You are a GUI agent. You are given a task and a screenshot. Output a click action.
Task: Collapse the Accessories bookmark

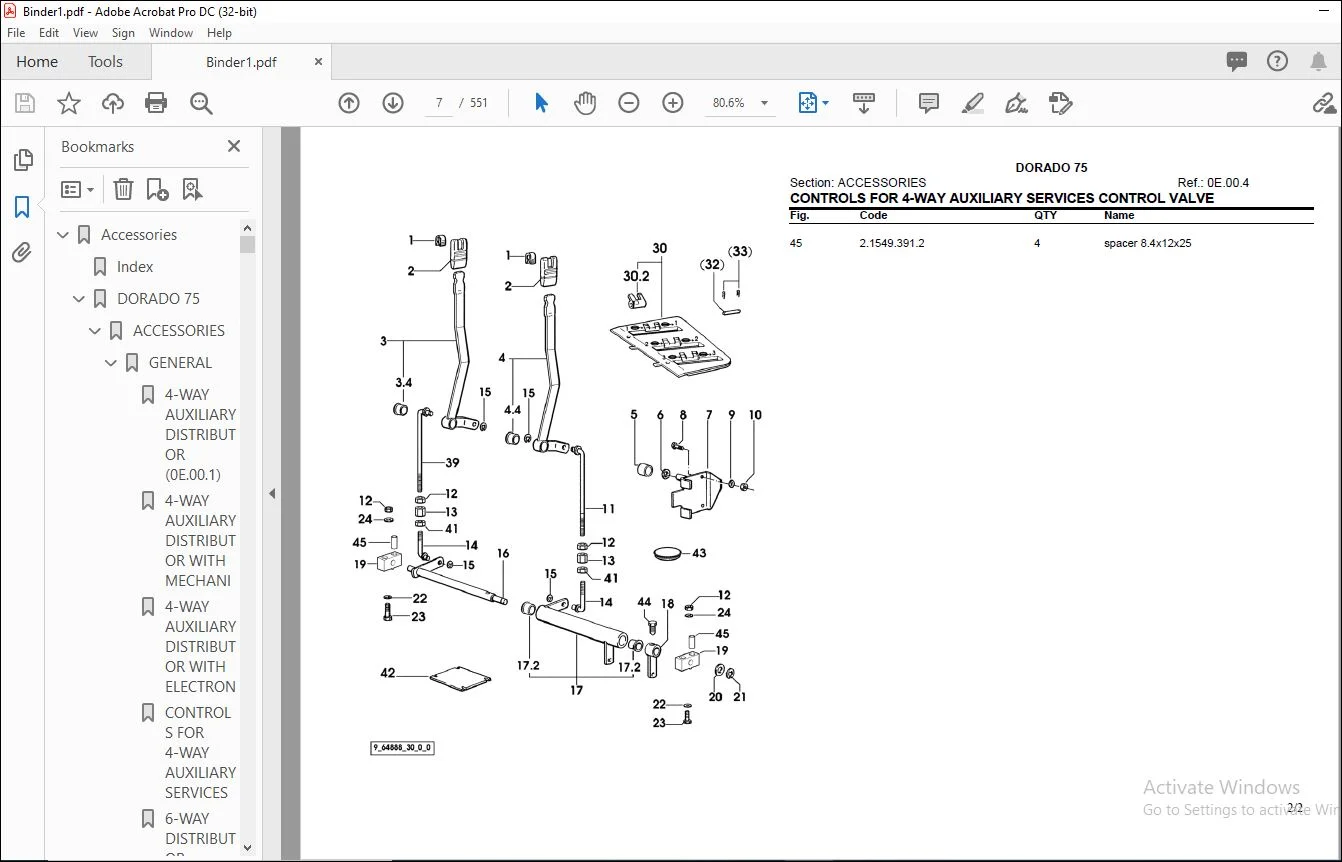(x=64, y=235)
